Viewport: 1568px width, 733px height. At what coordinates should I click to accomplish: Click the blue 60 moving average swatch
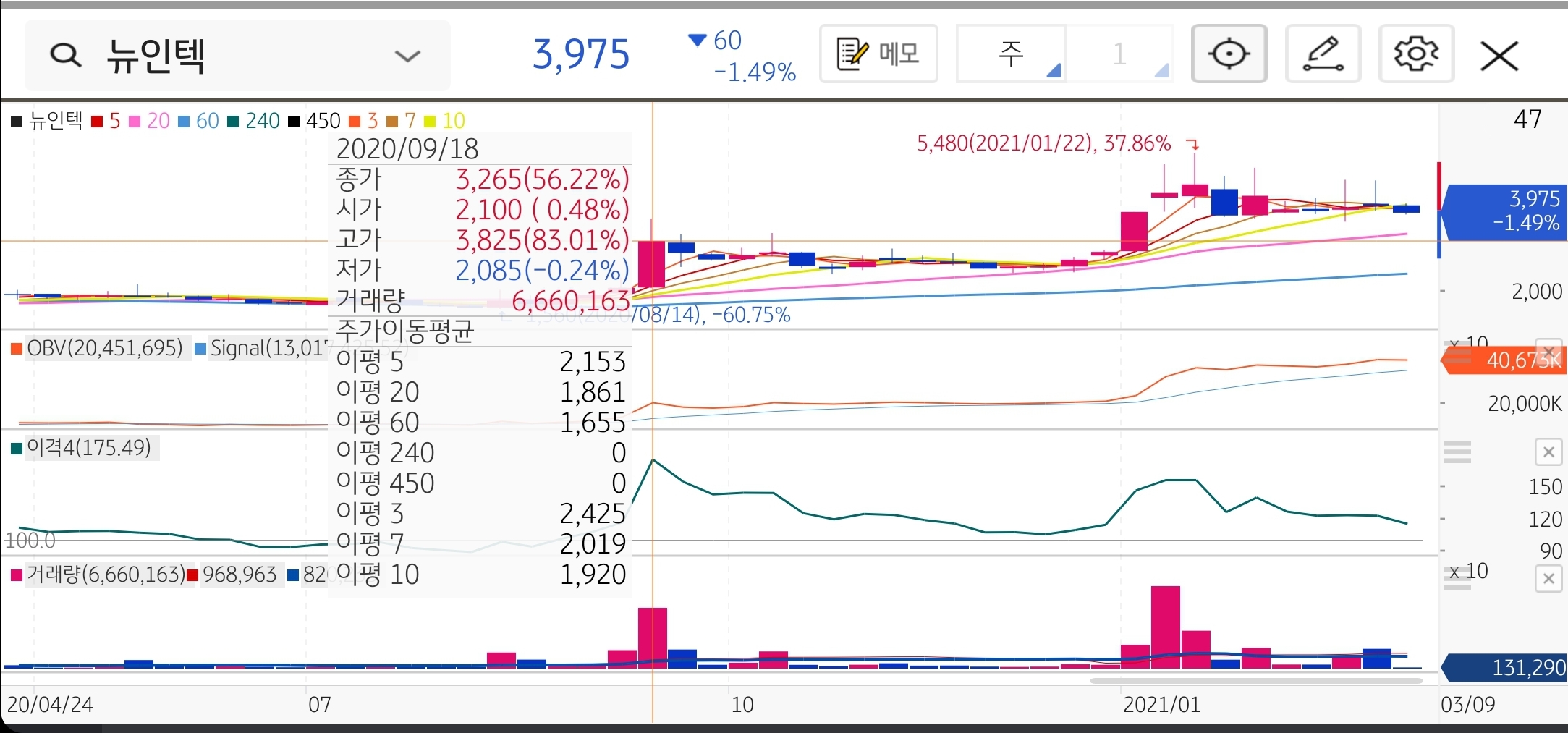click(184, 122)
